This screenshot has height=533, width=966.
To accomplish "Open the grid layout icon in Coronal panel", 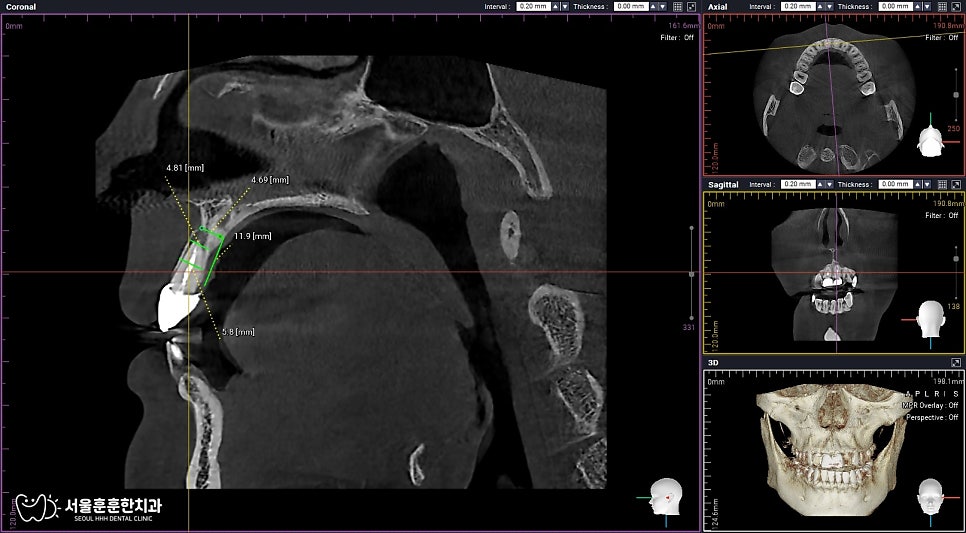I will pos(677,7).
